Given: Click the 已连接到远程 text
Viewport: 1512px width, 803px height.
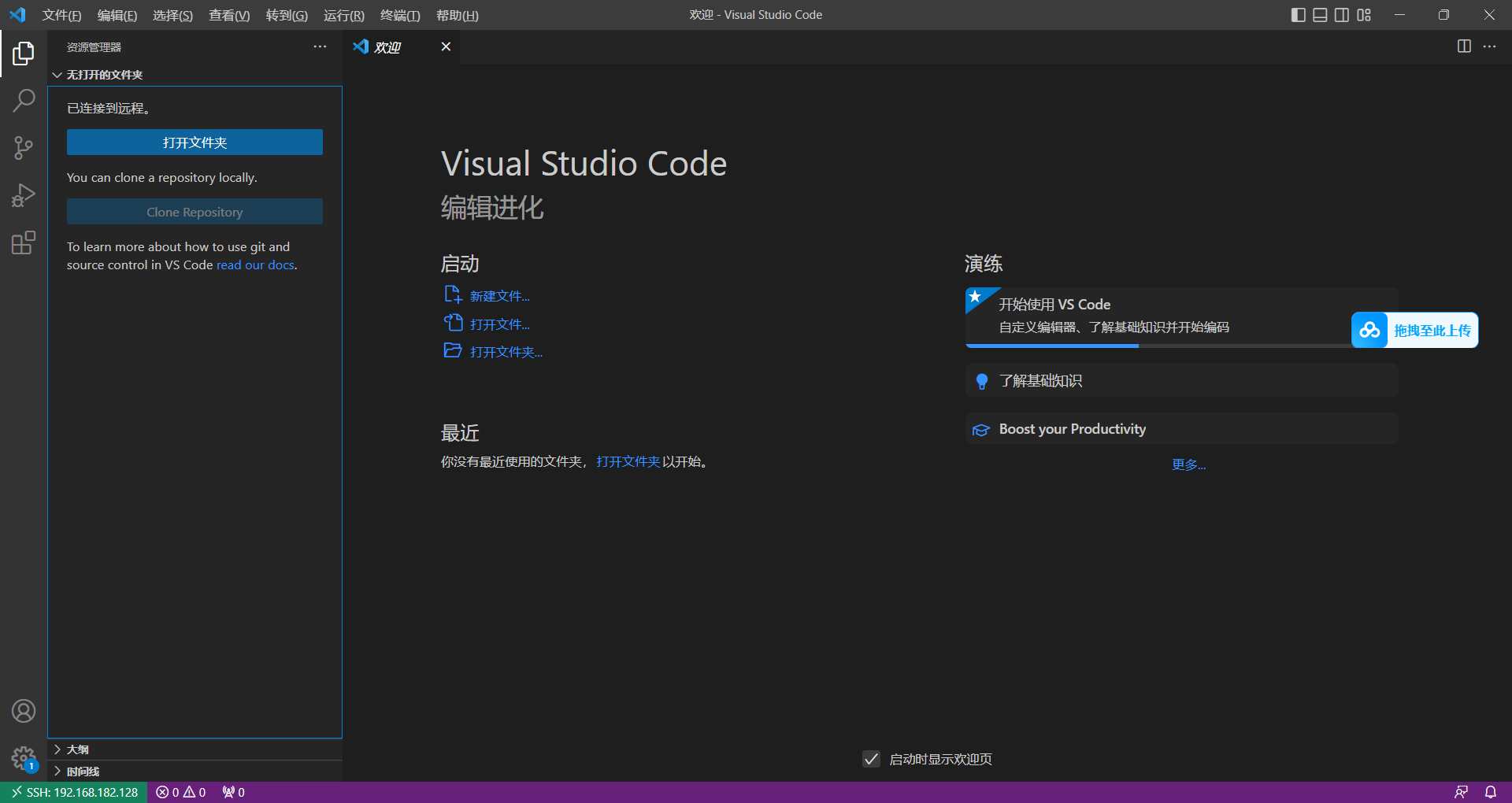Looking at the screenshot, I should click(108, 109).
